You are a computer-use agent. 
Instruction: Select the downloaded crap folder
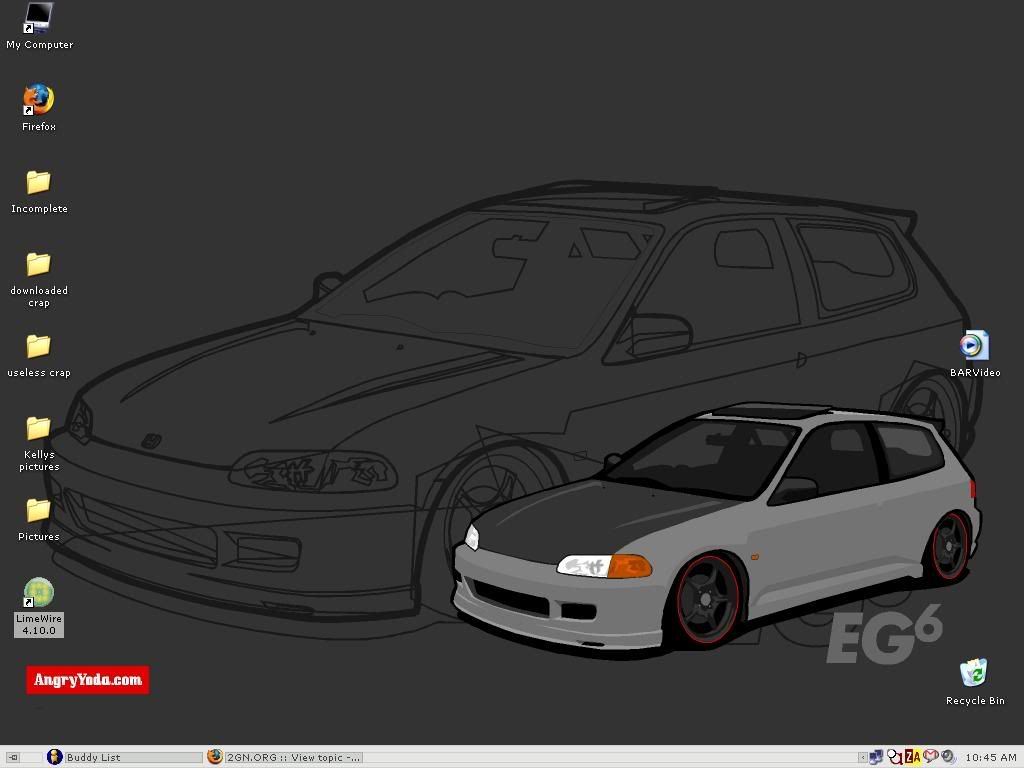[39, 280]
